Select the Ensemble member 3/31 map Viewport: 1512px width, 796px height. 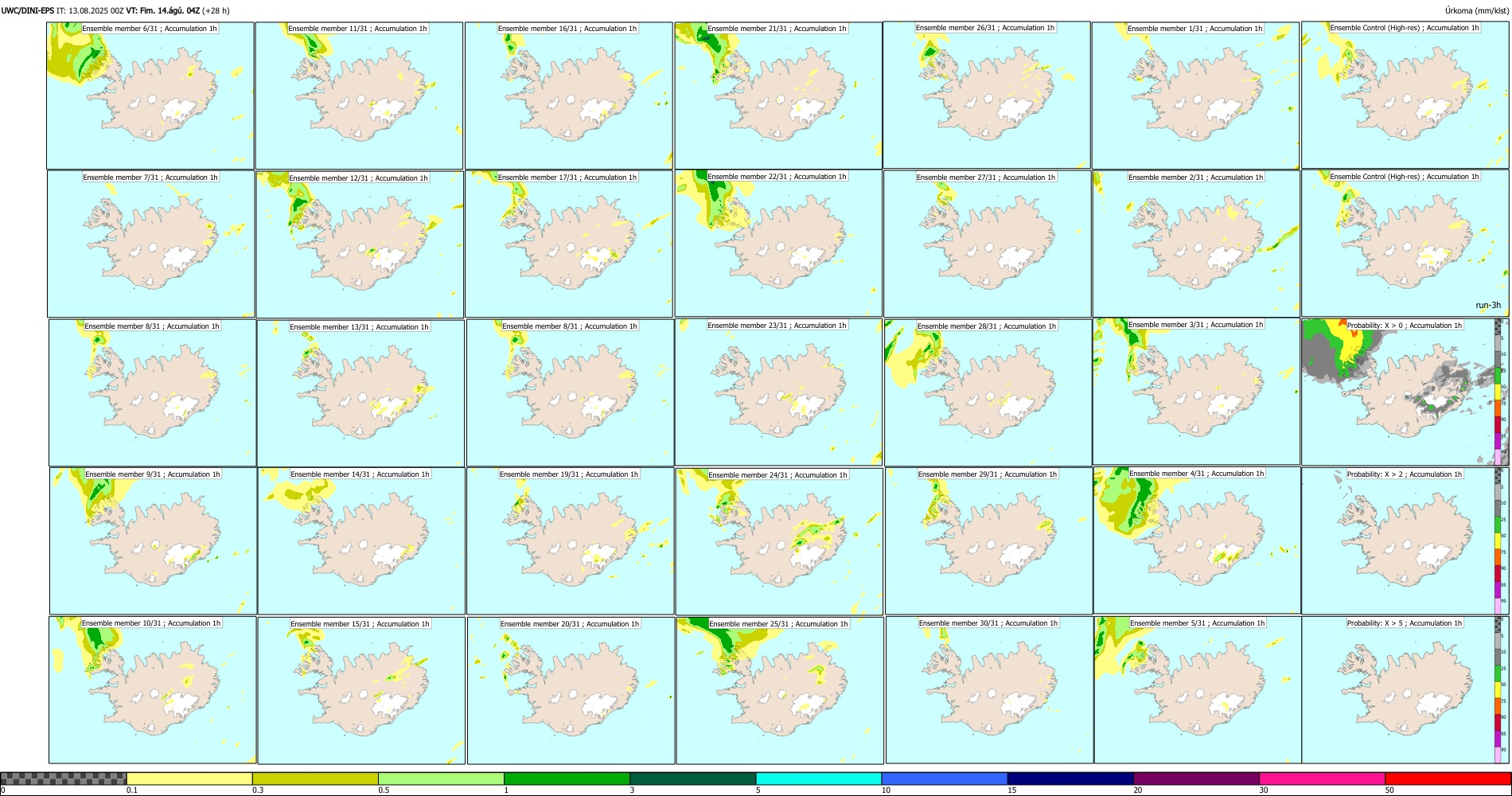(1197, 392)
